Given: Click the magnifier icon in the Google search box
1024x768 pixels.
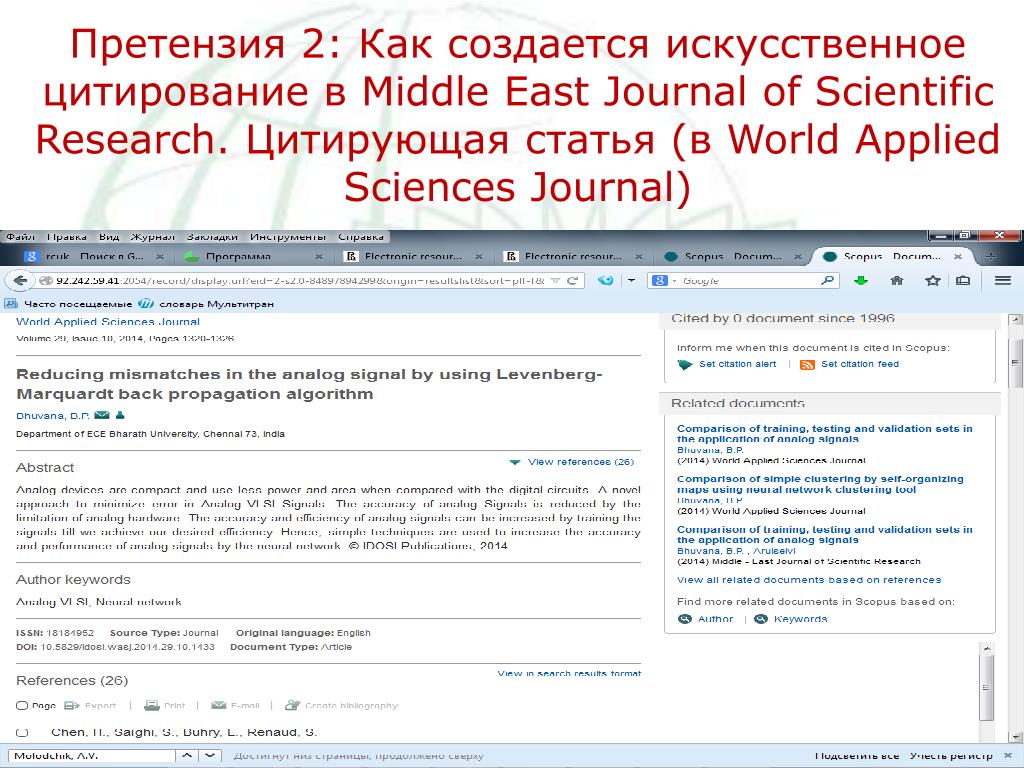Looking at the screenshot, I should click(x=827, y=280).
